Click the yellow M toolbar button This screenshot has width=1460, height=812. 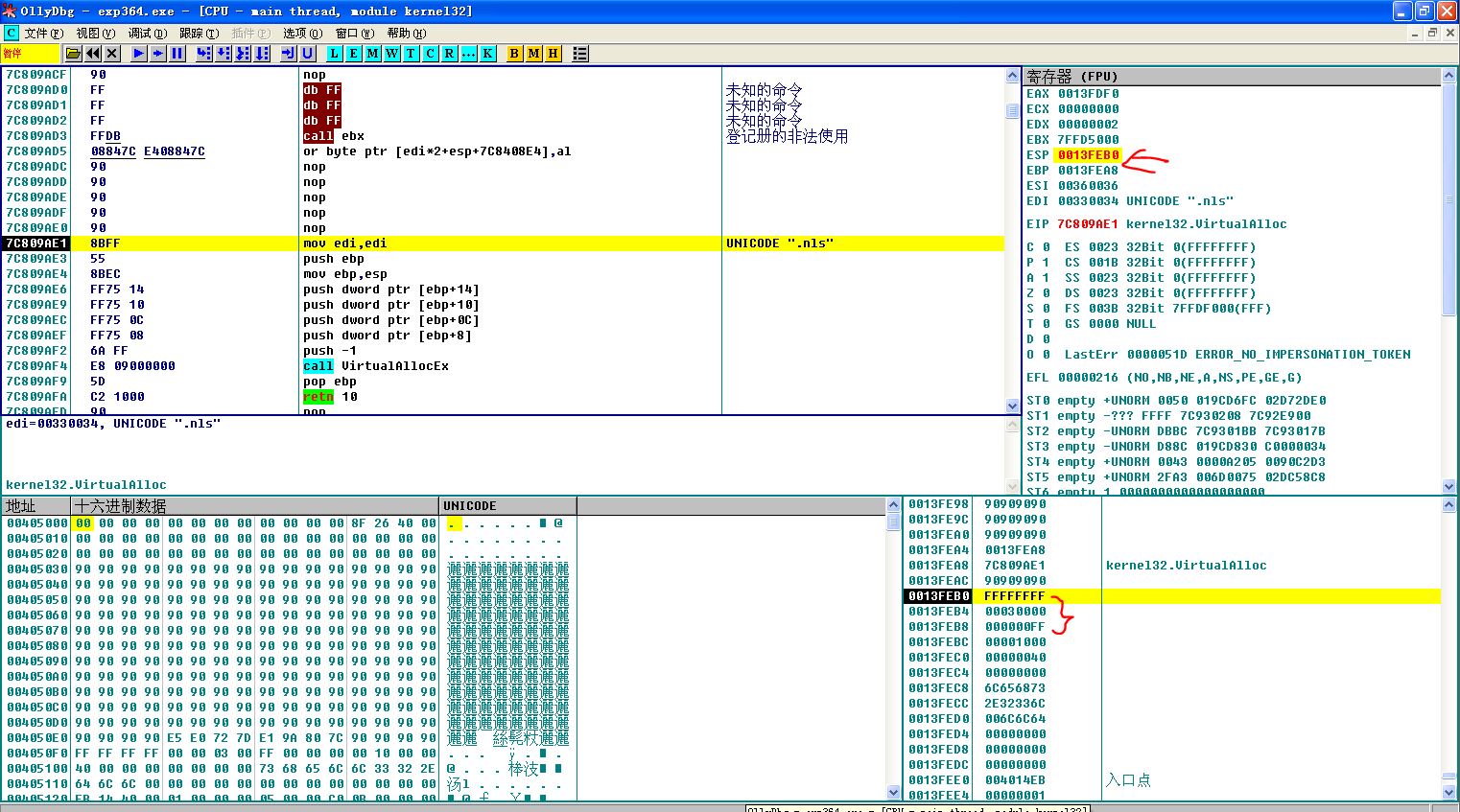click(x=534, y=54)
